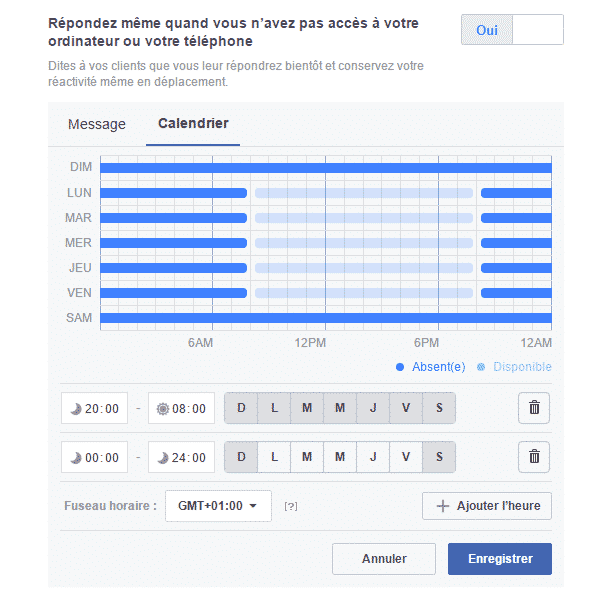Screen dimensions: 612x602
Task: Click the Enregistrer button
Action: click(499, 559)
